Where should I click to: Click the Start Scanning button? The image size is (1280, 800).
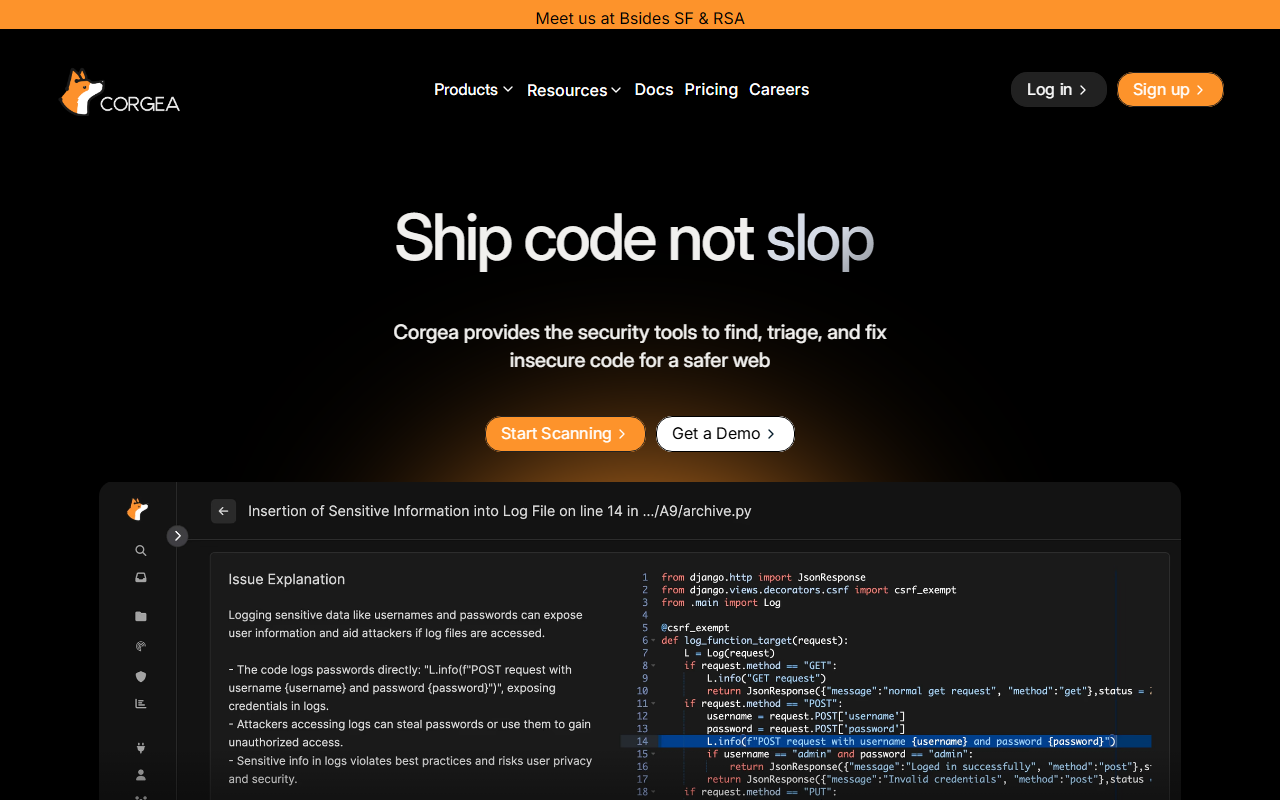pyautogui.click(x=565, y=434)
